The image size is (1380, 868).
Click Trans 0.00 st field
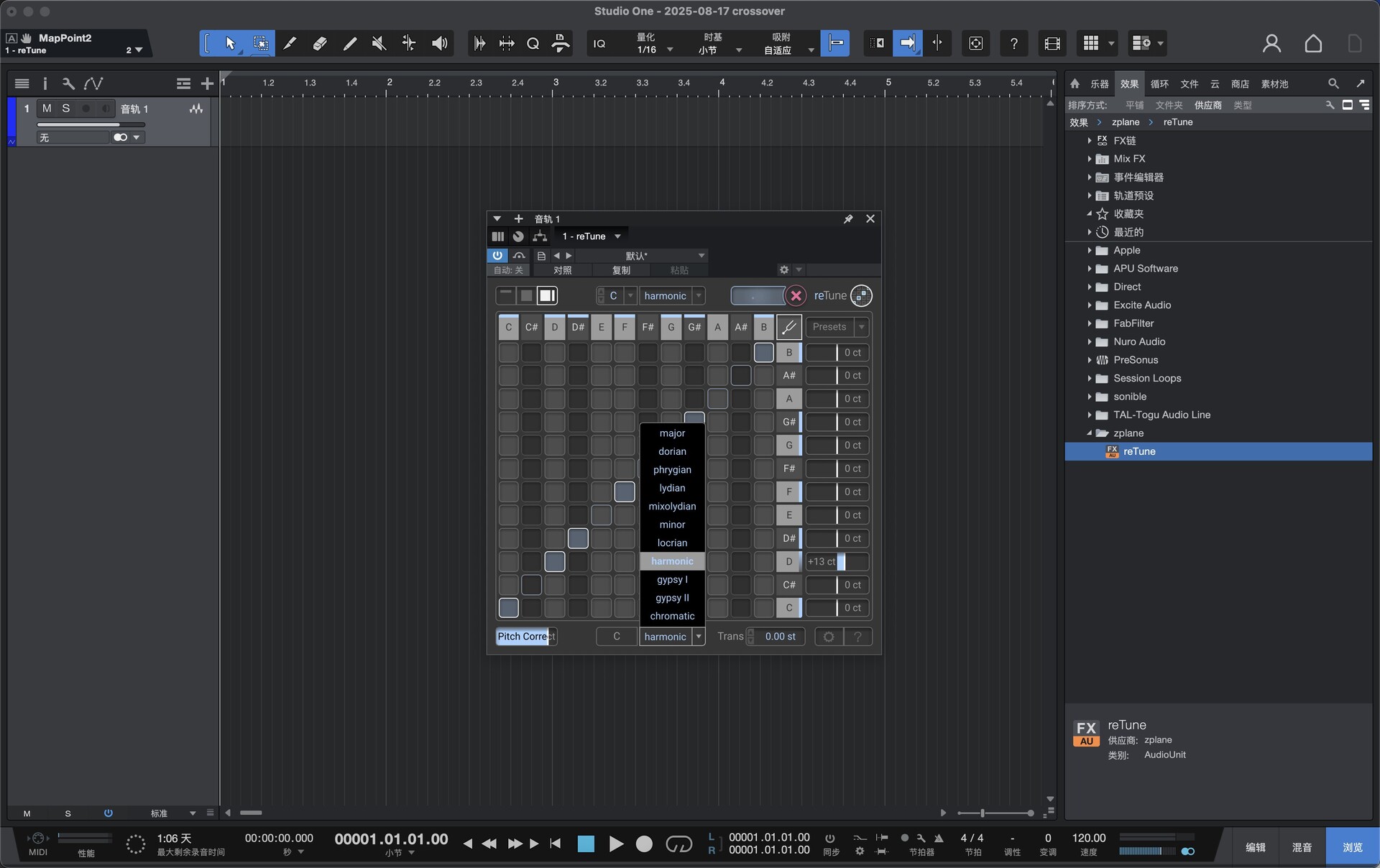780,637
